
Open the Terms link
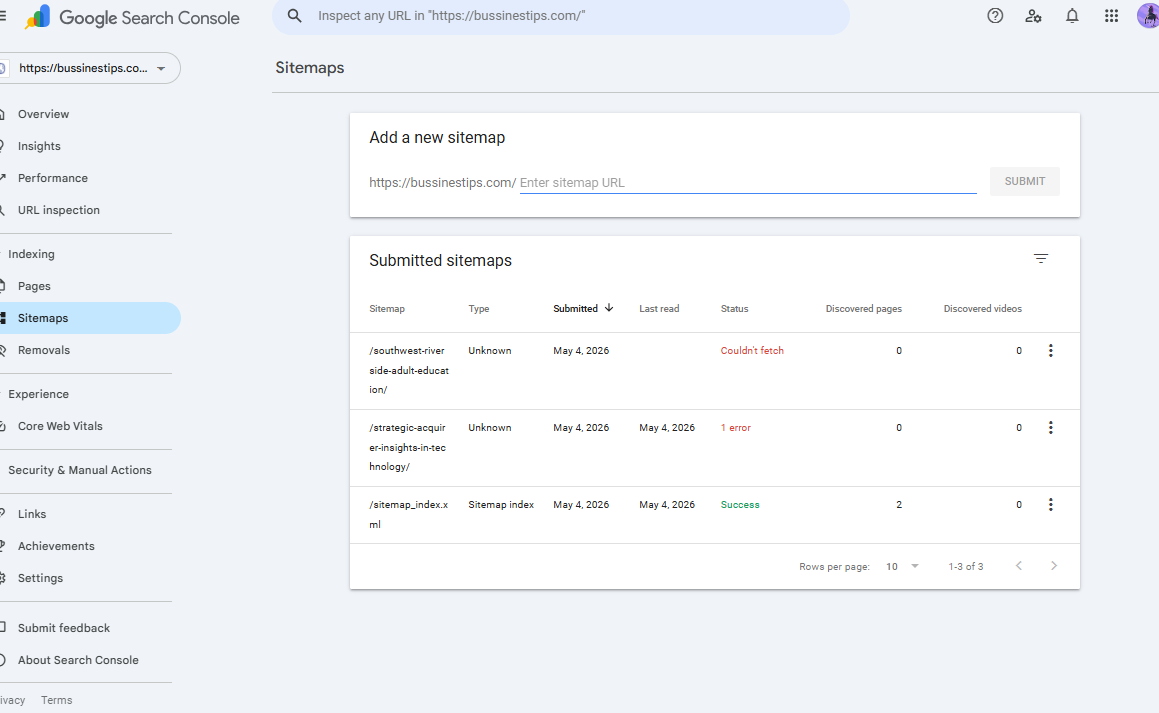(x=56, y=700)
